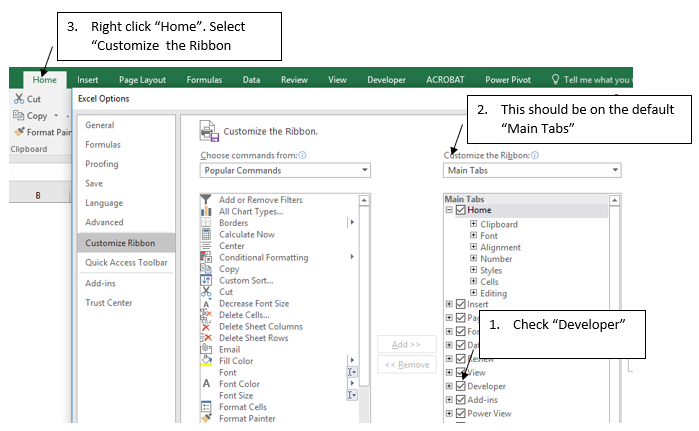699x431 pixels.
Task: Open the Copy dropdown arrow in ribbon
Action: [56, 115]
